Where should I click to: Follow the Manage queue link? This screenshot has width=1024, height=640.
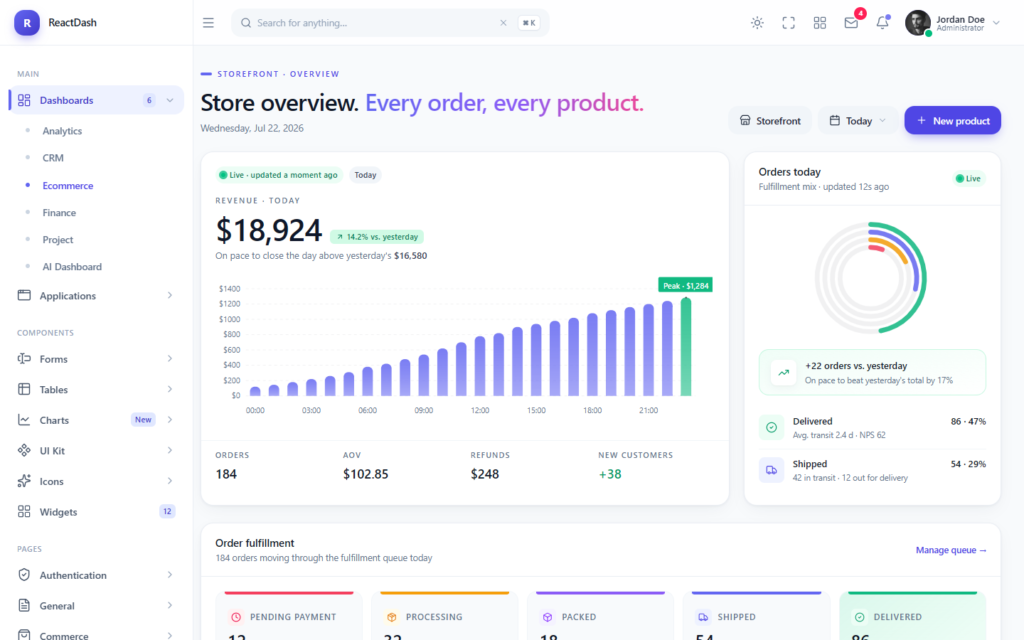coord(951,550)
